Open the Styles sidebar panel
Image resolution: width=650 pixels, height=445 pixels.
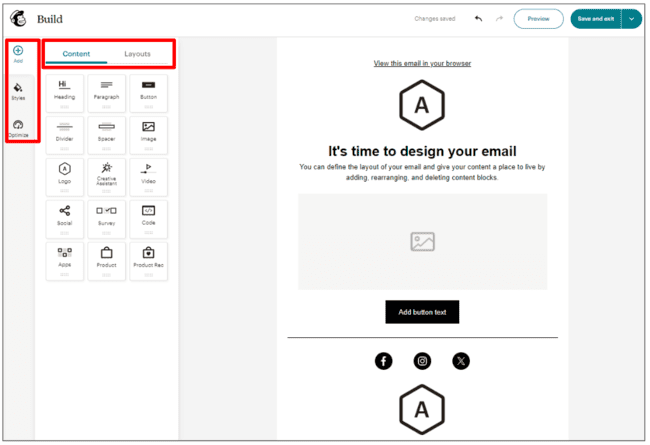click(18, 91)
